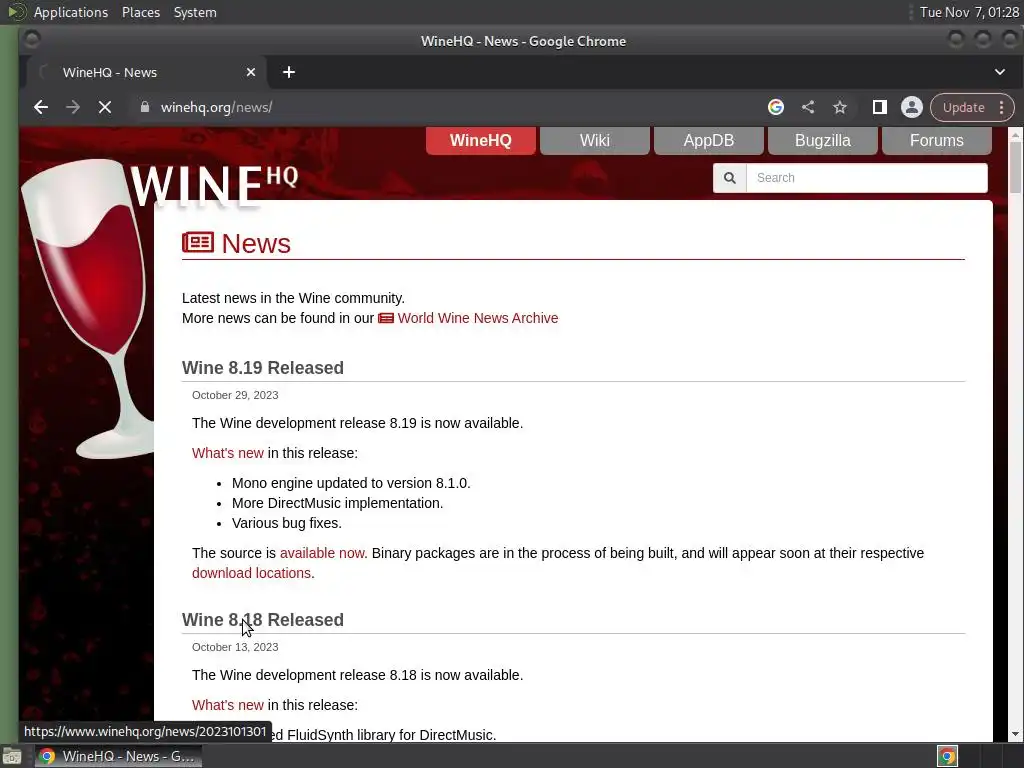Click the address bar URL winehq.org/news/
This screenshot has height=768, width=1024.
[216, 107]
